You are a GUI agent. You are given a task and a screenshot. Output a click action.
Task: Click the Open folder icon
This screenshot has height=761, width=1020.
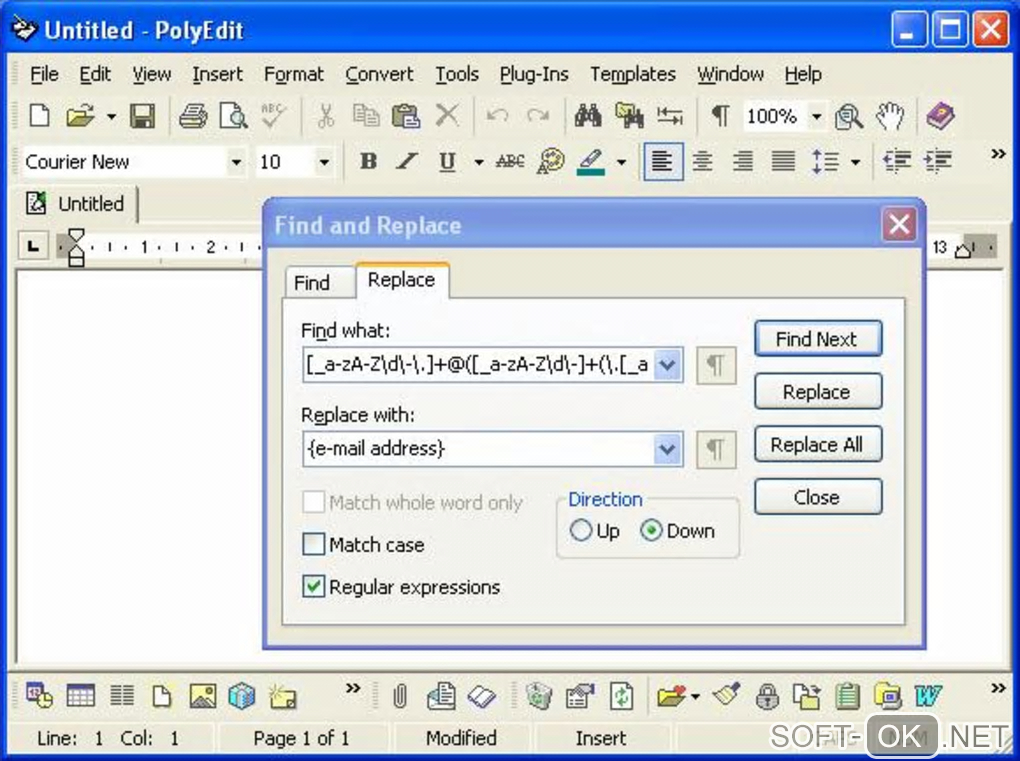coord(80,116)
